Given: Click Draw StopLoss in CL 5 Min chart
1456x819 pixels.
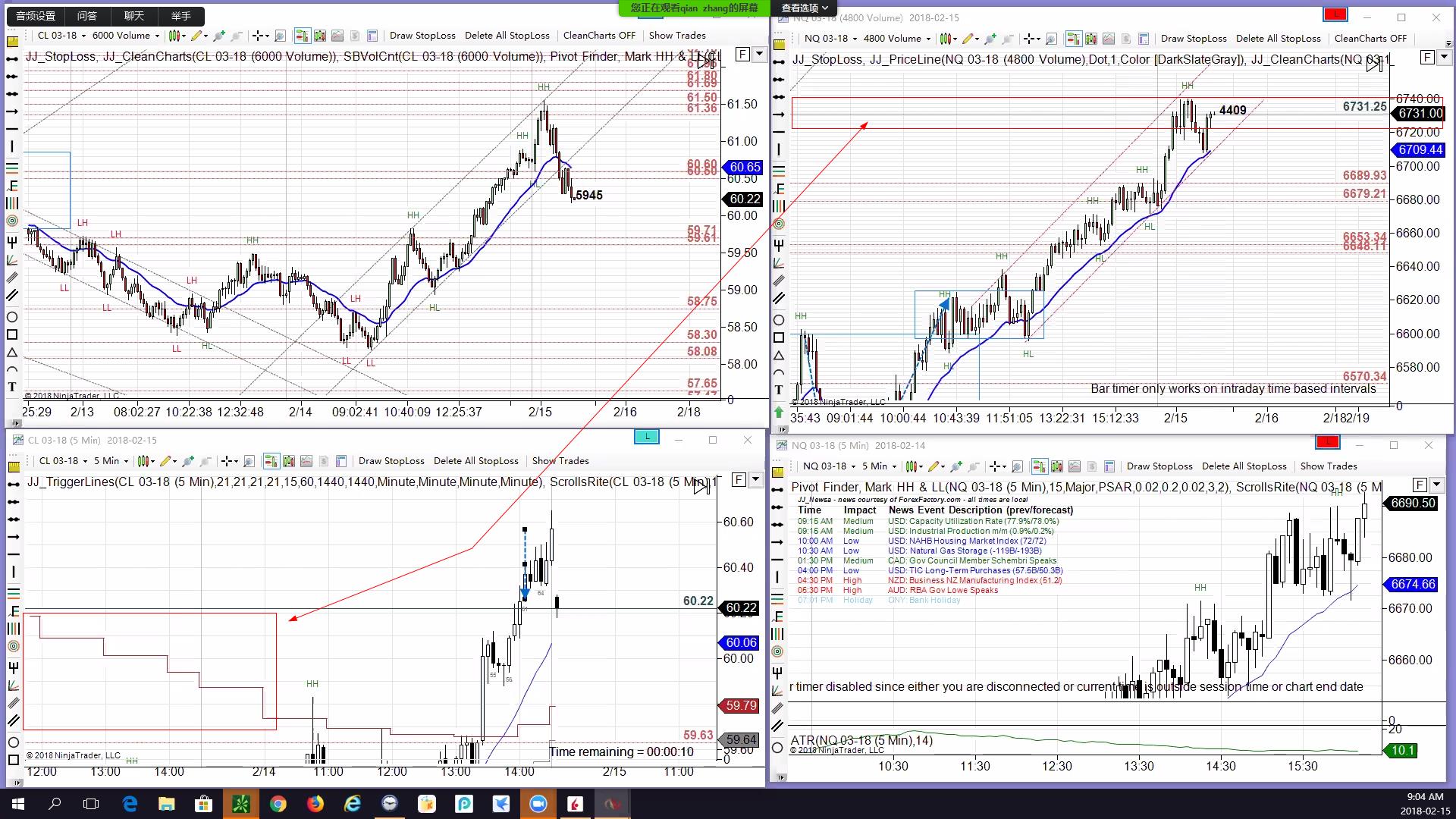Looking at the screenshot, I should coord(391,461).
